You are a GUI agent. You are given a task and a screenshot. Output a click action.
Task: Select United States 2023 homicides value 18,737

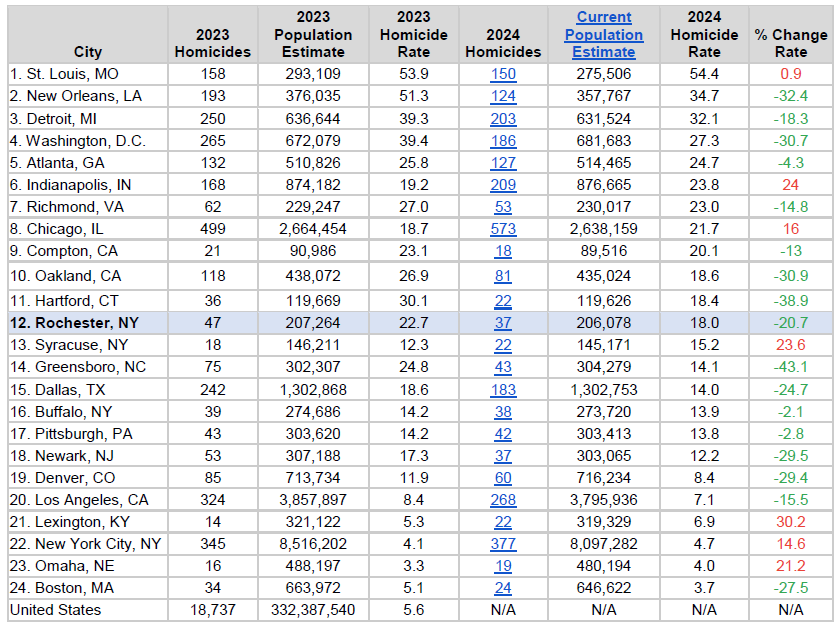[213, 610]
